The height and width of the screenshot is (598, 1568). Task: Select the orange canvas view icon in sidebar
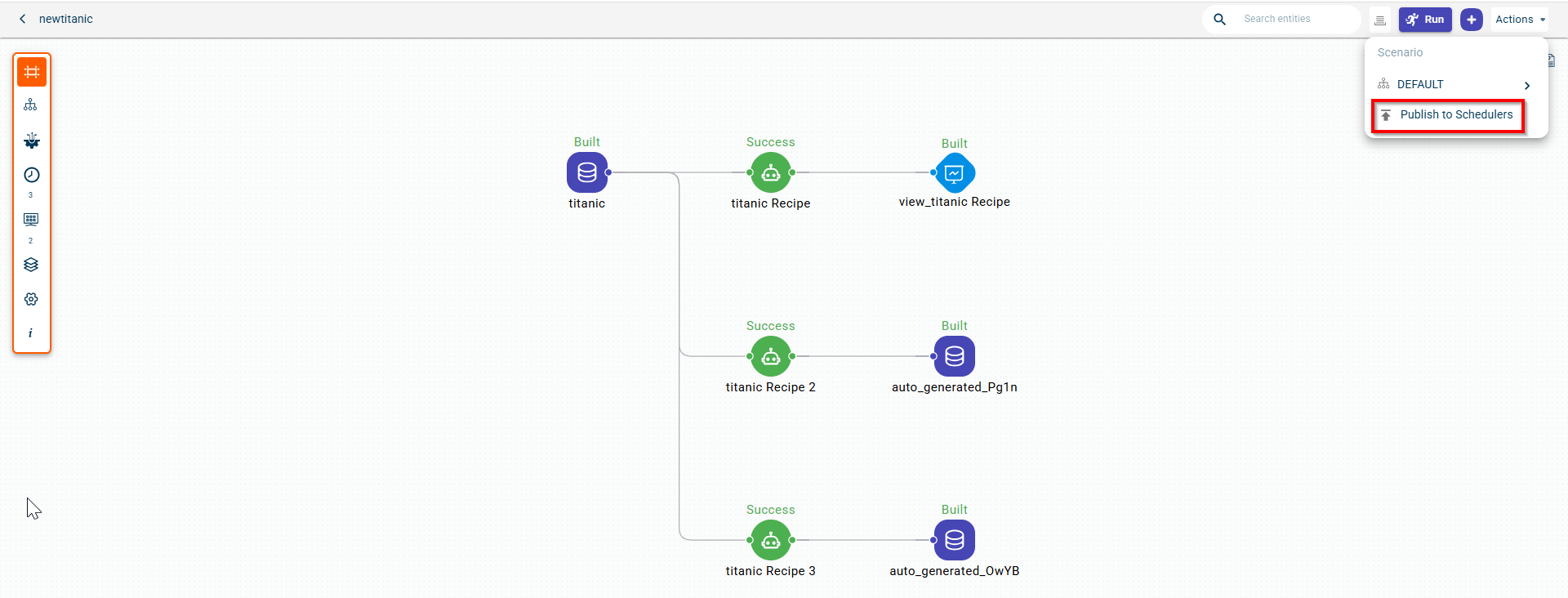32,72
